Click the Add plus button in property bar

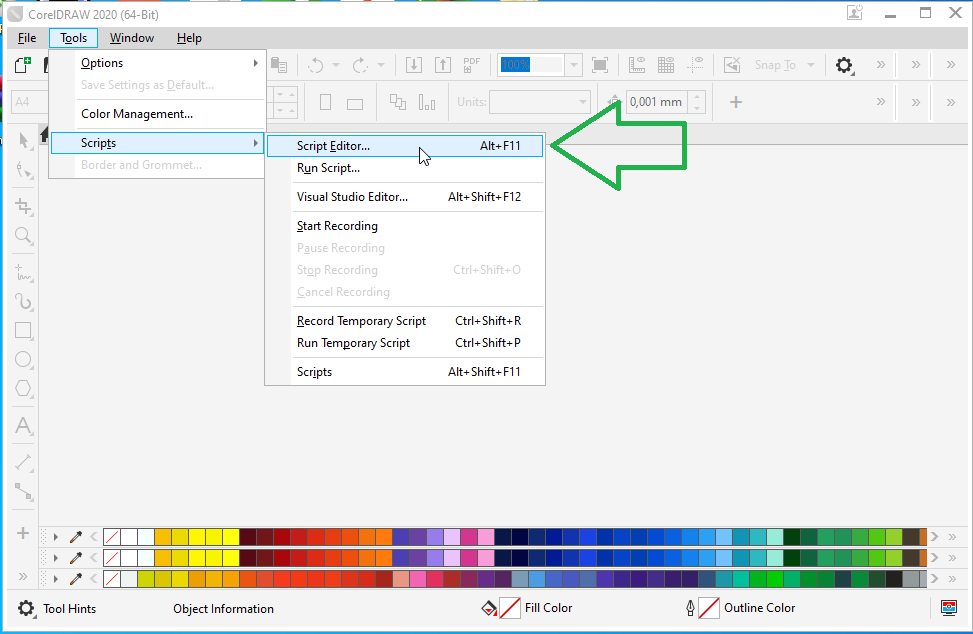point(735,102)
